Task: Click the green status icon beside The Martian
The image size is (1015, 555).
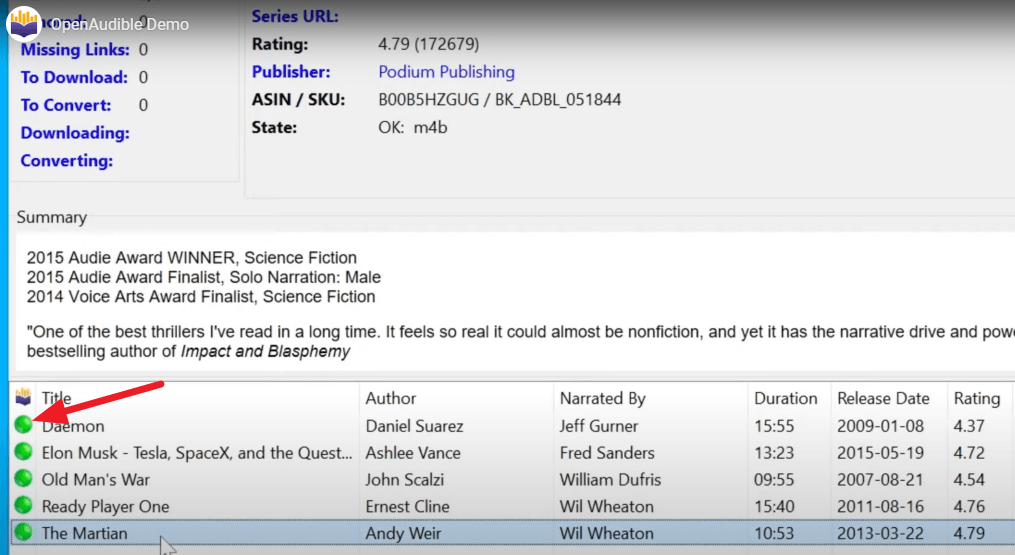Action: click(x=23, y=532)
